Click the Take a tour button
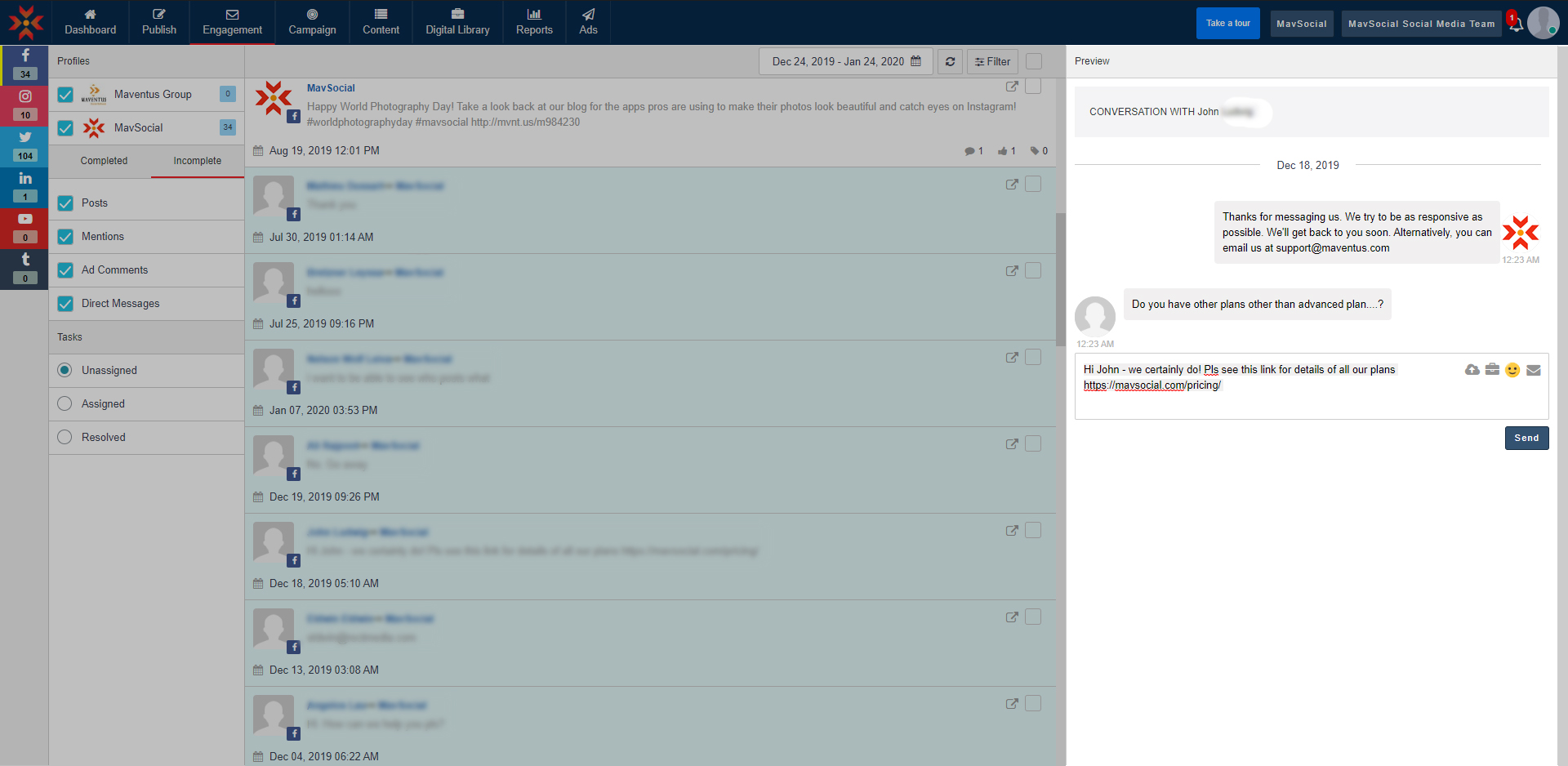The image size is (1568, 766). [x=1227, y=23]
